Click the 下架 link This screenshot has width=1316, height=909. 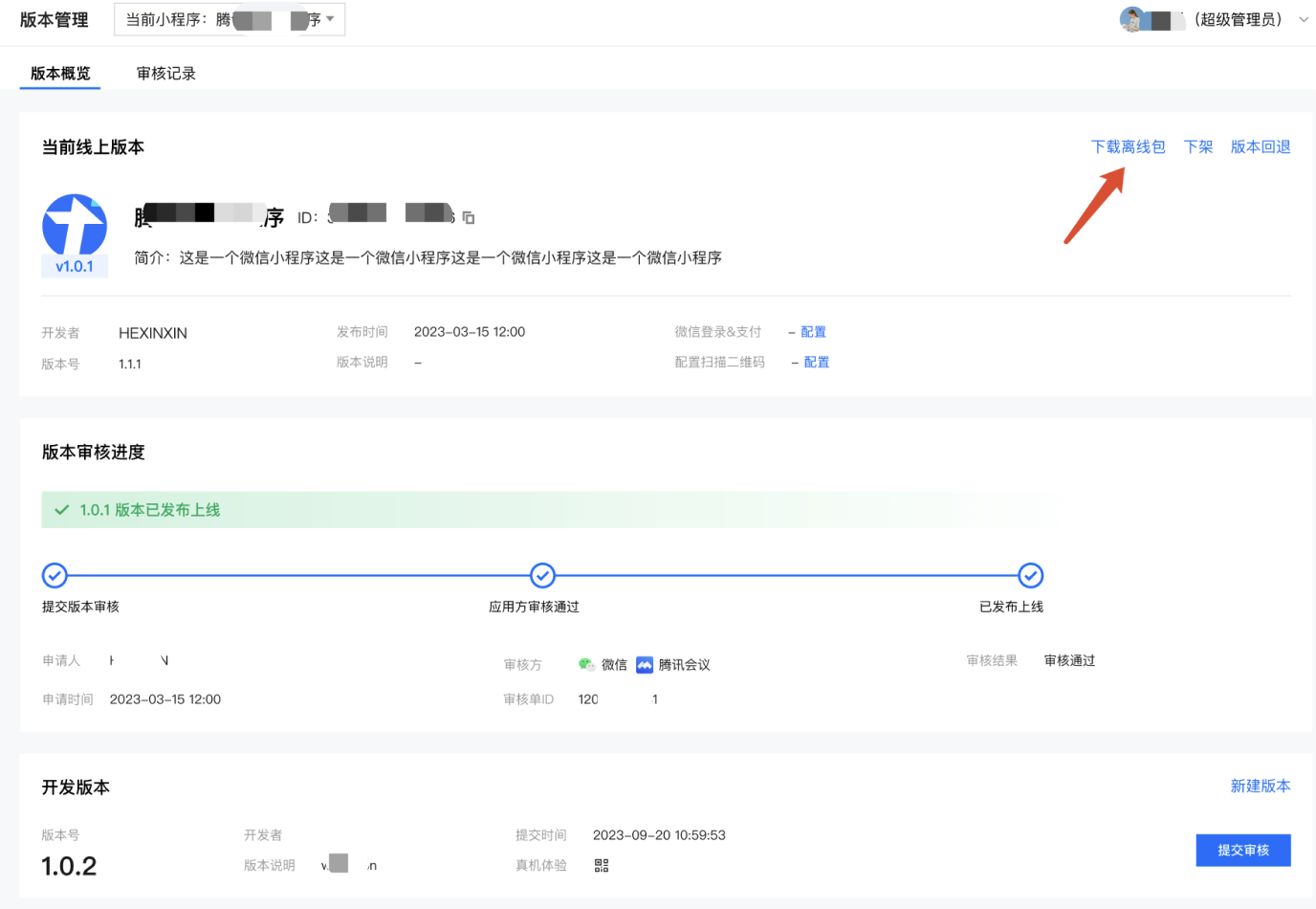1198,146
